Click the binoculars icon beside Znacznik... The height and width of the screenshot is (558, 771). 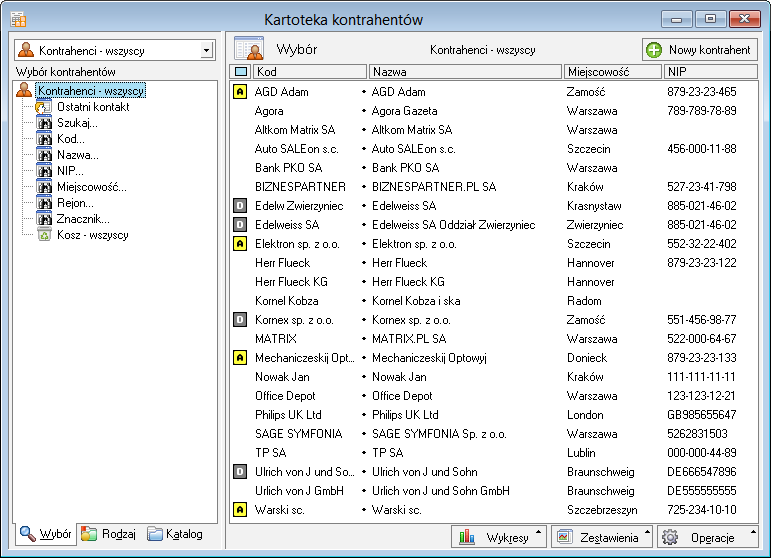click(x=44, y=219)
